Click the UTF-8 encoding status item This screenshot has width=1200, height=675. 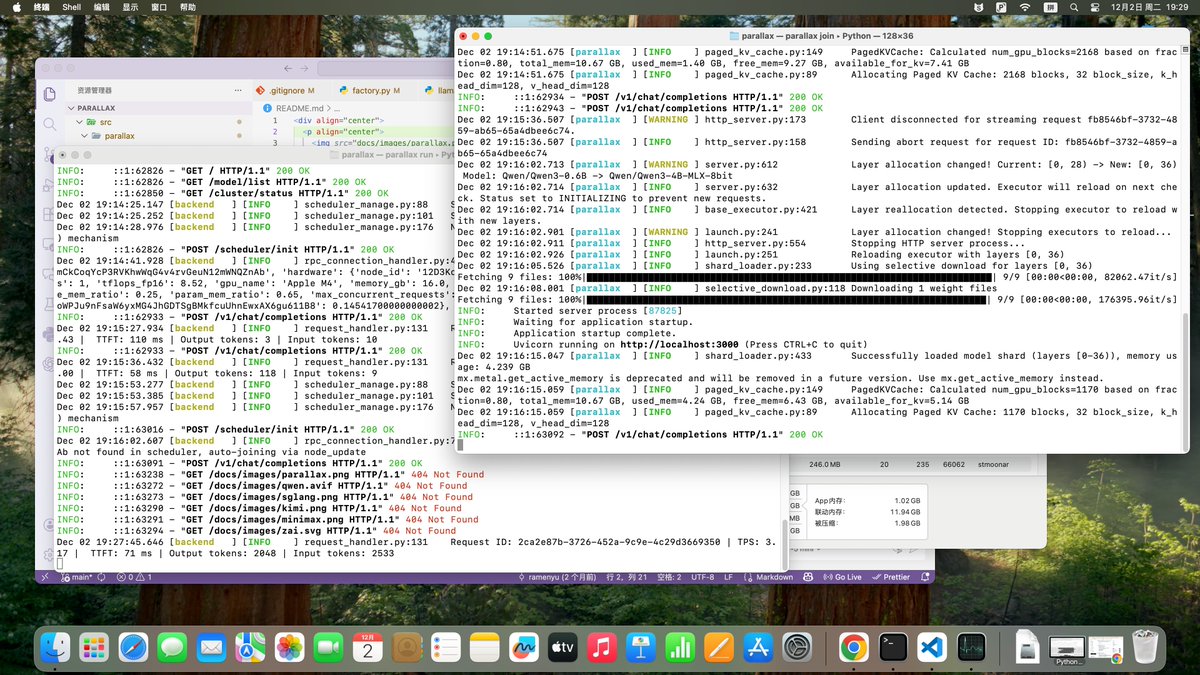[701, 577]
